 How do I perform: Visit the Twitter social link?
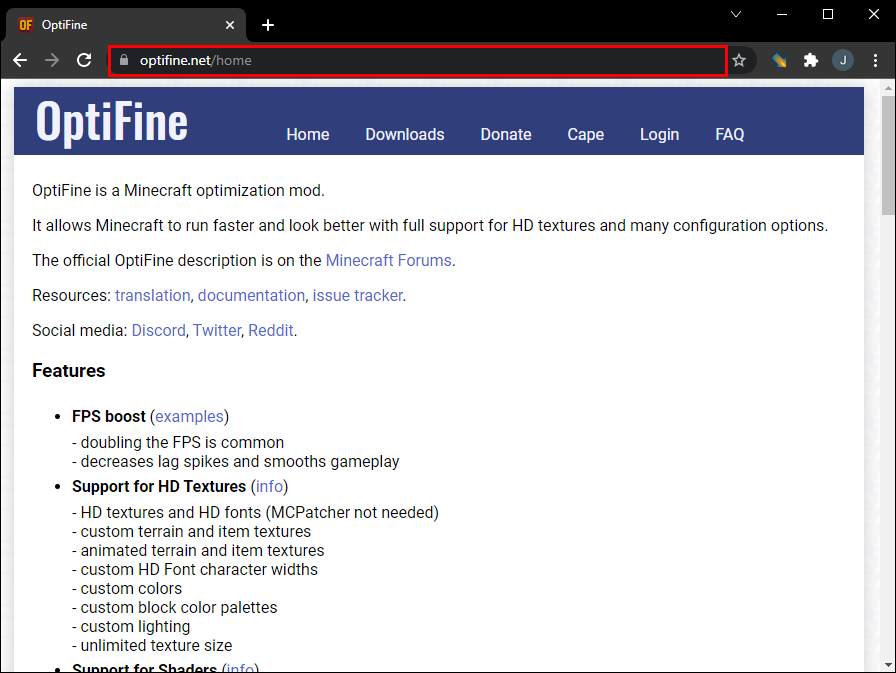(217, 330)
